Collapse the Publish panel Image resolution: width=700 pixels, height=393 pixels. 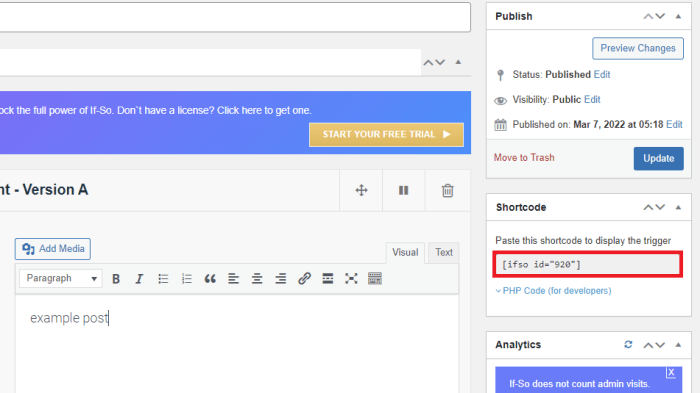pyautogui.click(x=678, y=17)
